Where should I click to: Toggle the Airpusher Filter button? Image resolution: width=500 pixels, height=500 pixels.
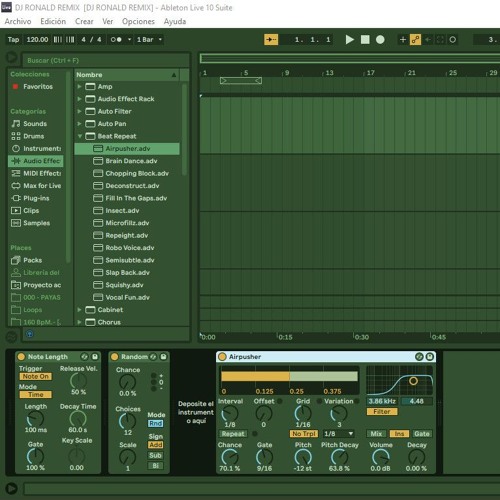coord(382,412)
